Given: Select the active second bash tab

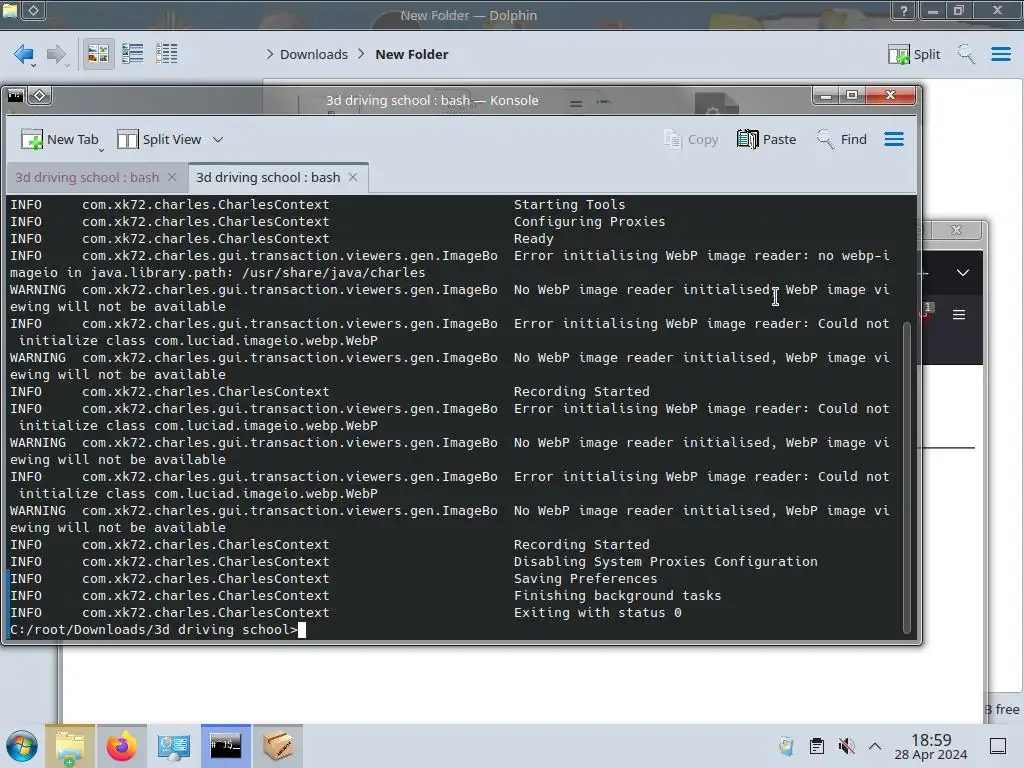Looking at the screenshot, I should pos(268,178).
